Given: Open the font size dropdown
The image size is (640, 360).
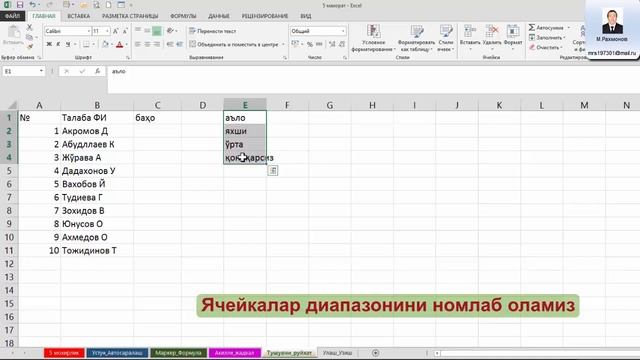Looking at the screenshot, I should [x=107, y=31].
